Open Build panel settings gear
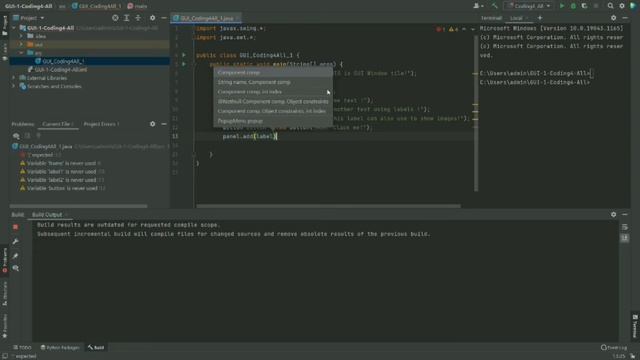Image resolution: width=640 pixels, height=360 pixels. pyautogui.click(x=613, y=214)
